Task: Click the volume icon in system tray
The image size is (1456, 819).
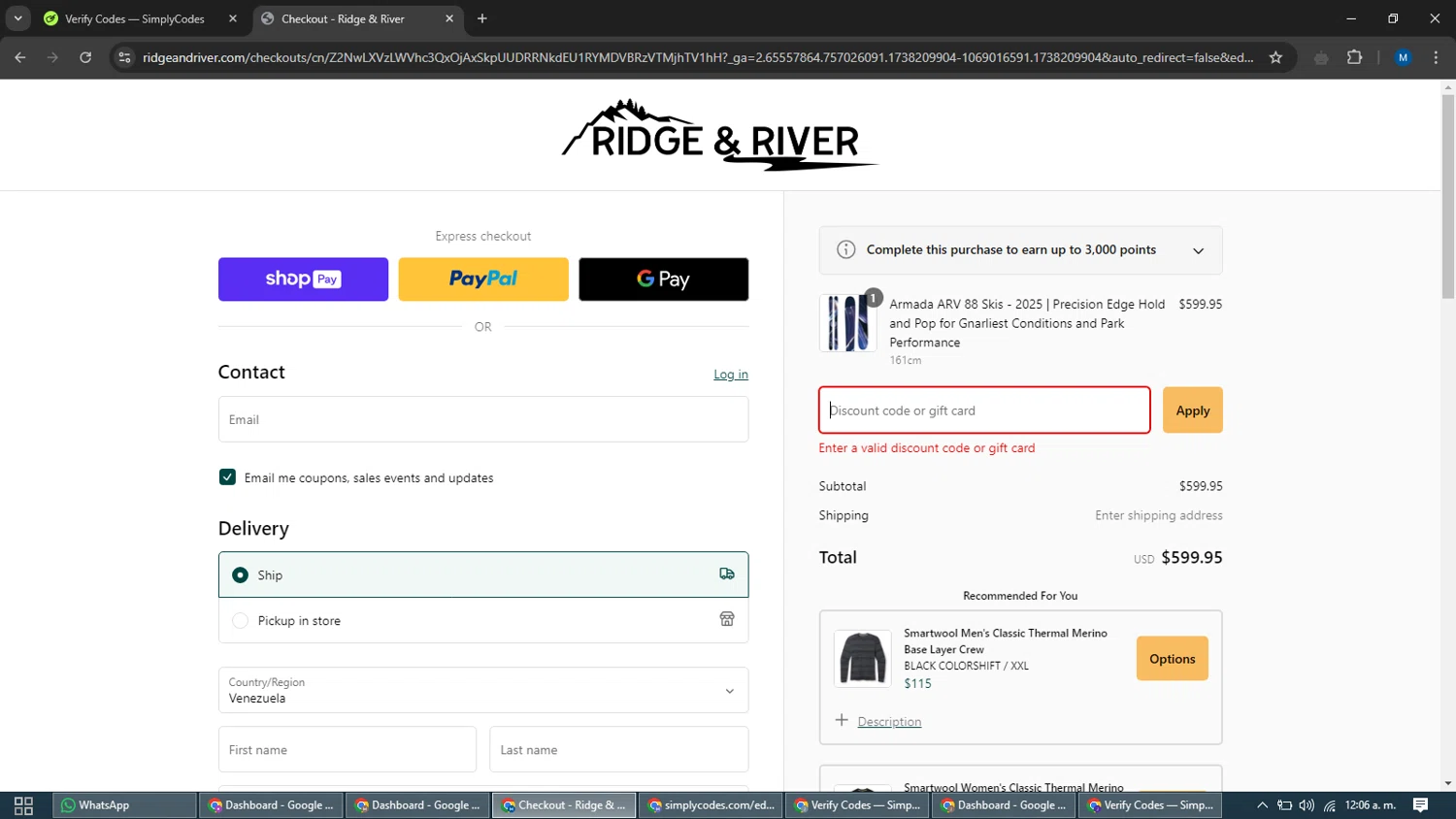Action: 1307,805
